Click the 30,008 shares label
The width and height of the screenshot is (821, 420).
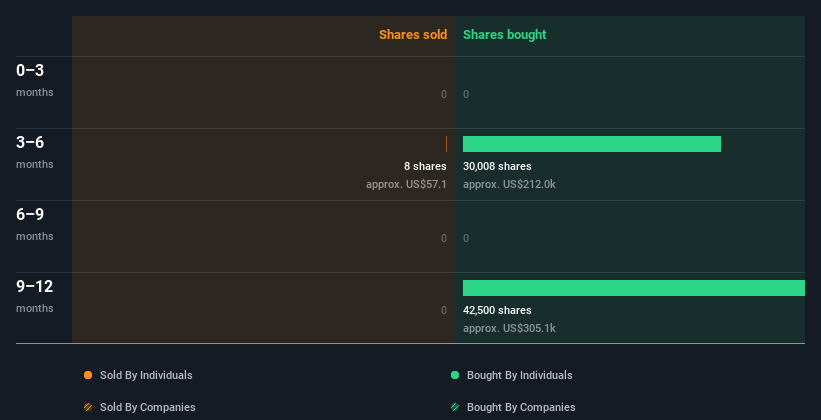pos(497,166)
